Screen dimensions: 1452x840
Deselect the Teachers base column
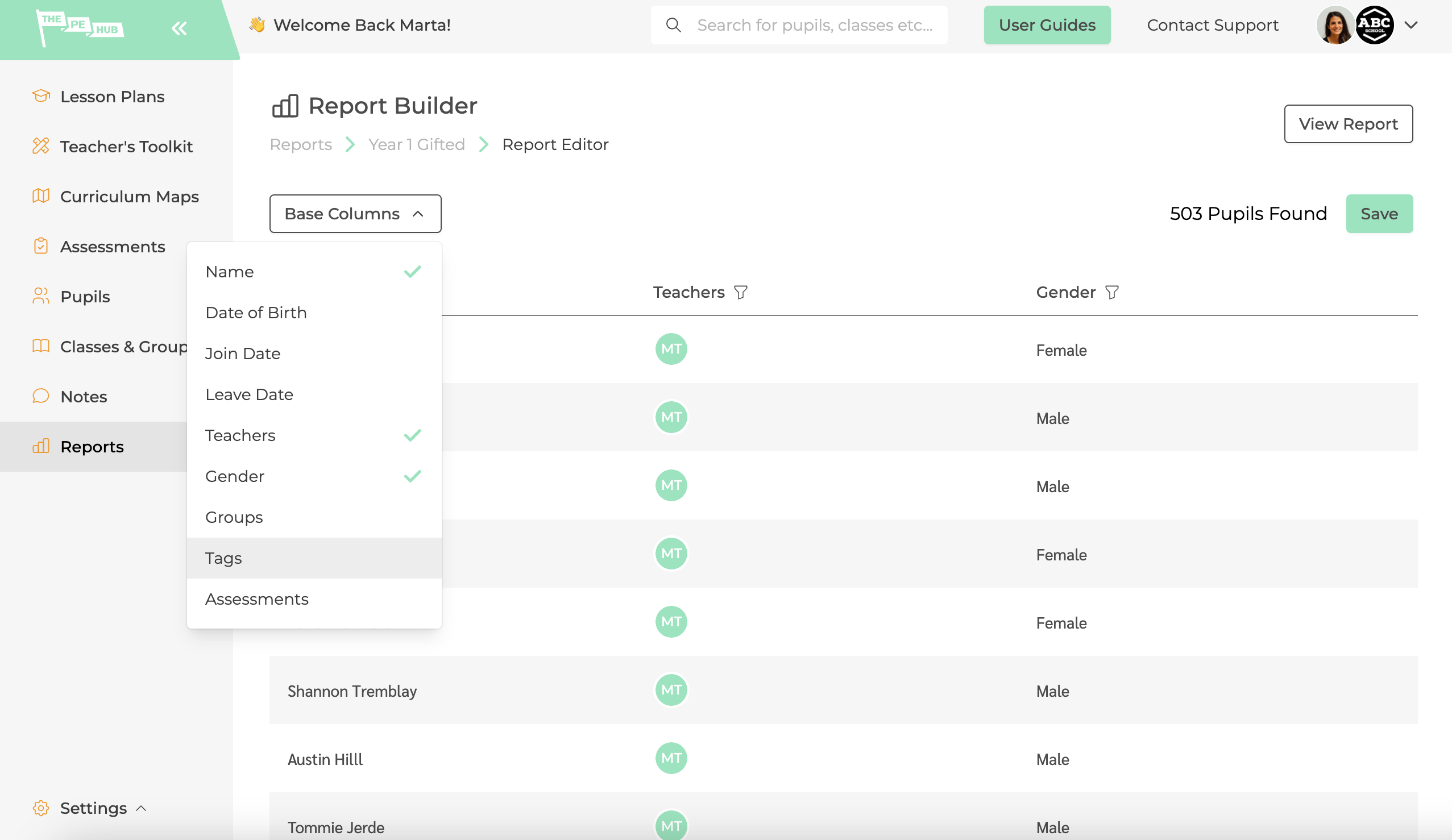tap(412, 435)
